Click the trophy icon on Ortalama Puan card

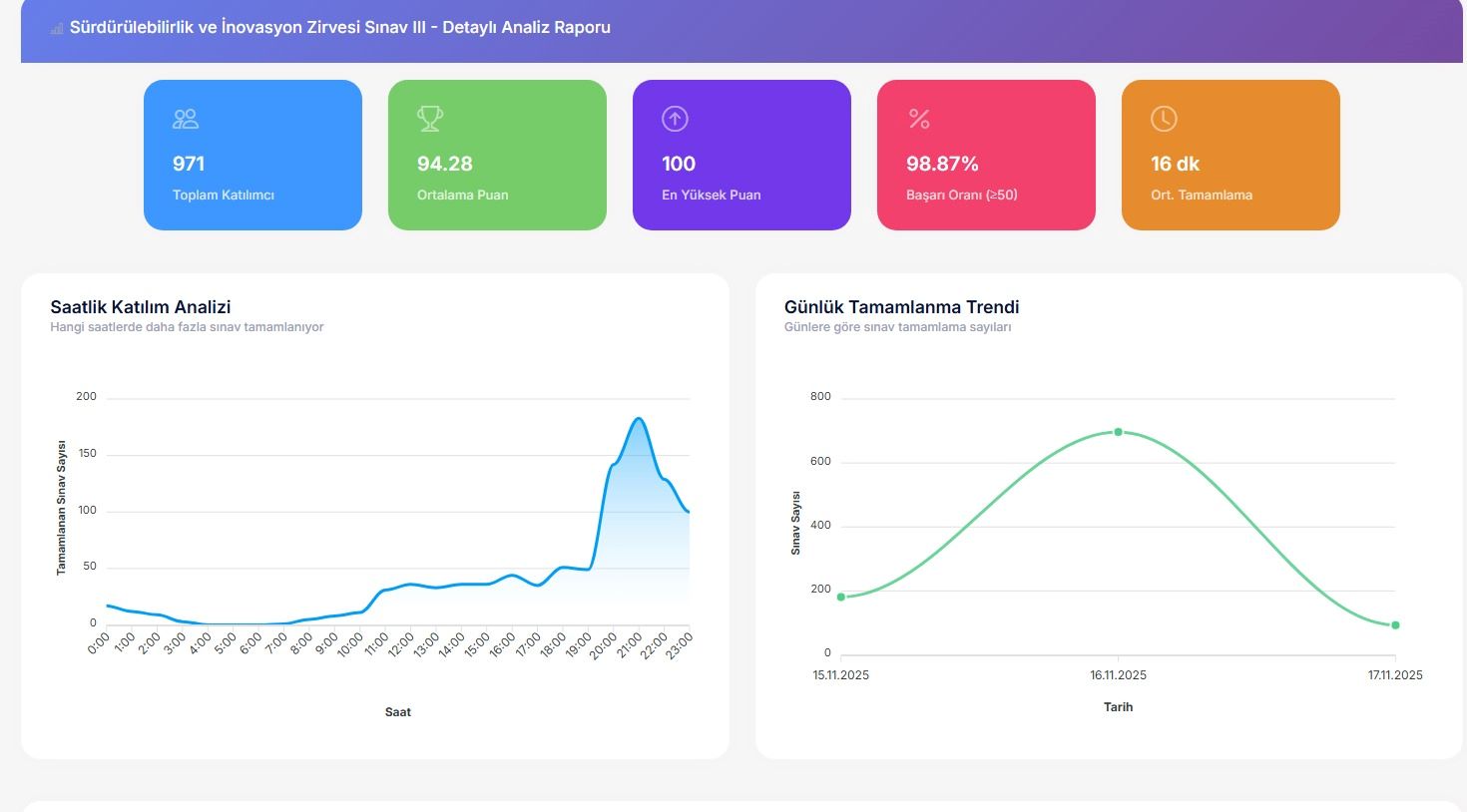(430, 119)
